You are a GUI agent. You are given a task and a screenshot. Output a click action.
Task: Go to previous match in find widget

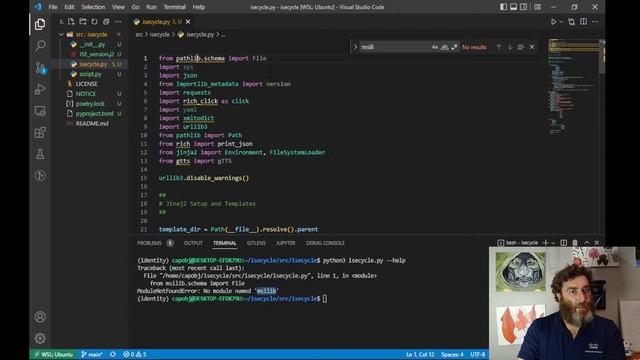[499, 47]
